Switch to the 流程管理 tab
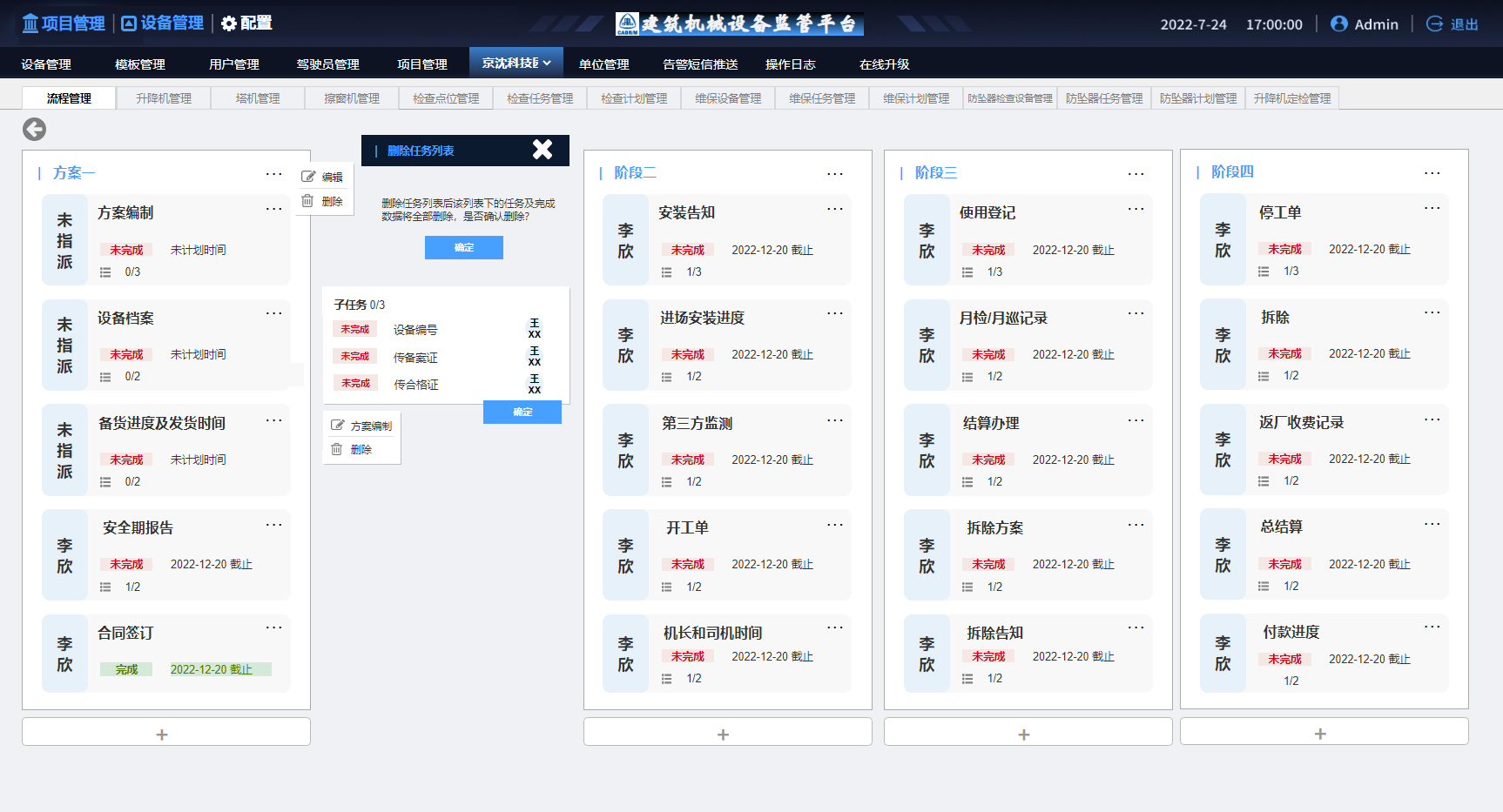This screenshot has width=1503, height=812. (x=69, y=98)
